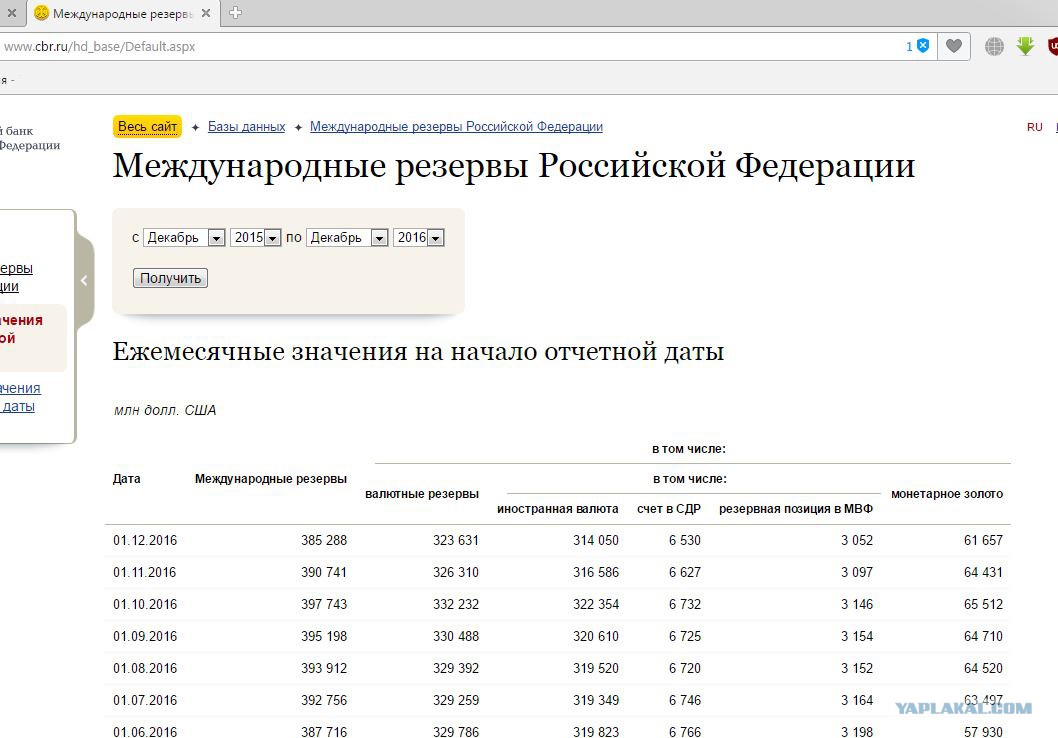Screen dimensions: 1058x738
Task: Click the Получить button
Action: 170,278
